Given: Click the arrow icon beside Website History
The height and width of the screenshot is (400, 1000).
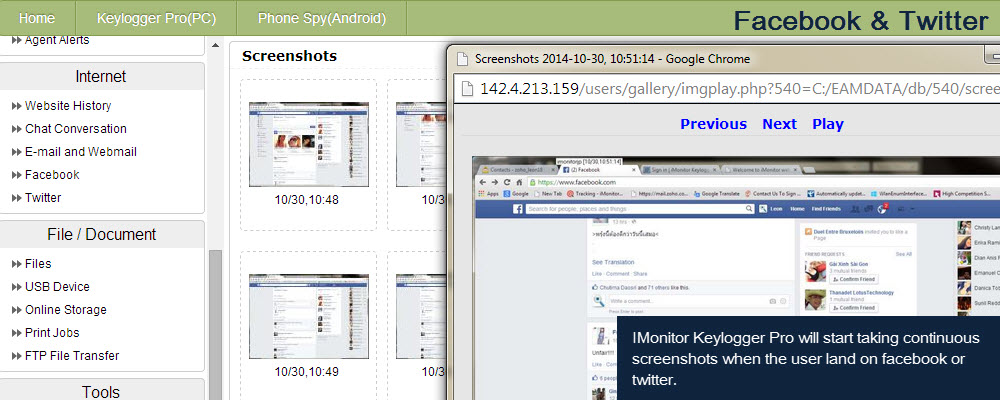Looking at the screenshot, I should [x=17, y=106].
